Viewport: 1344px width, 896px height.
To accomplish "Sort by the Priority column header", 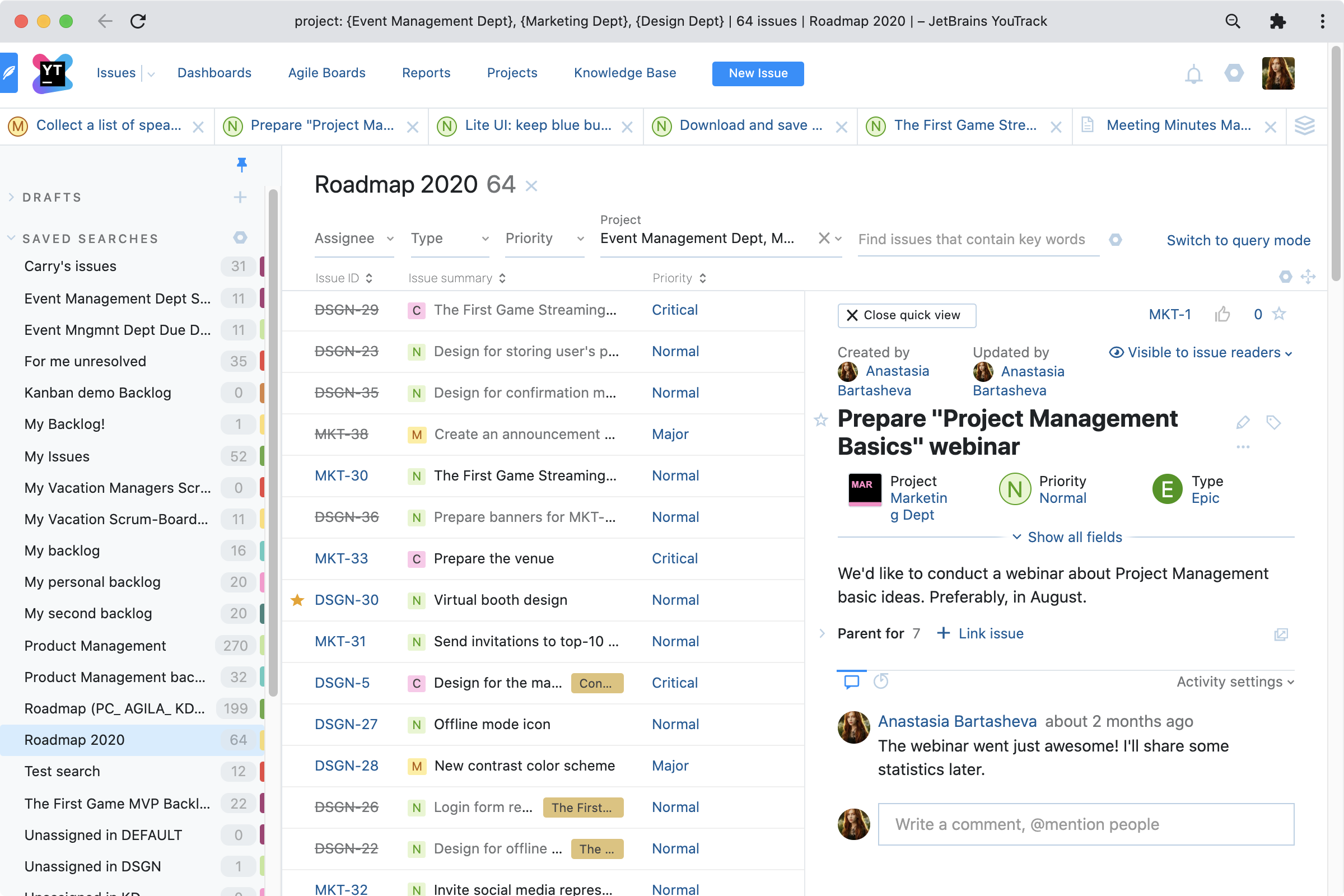I will (x=679, y=278).
